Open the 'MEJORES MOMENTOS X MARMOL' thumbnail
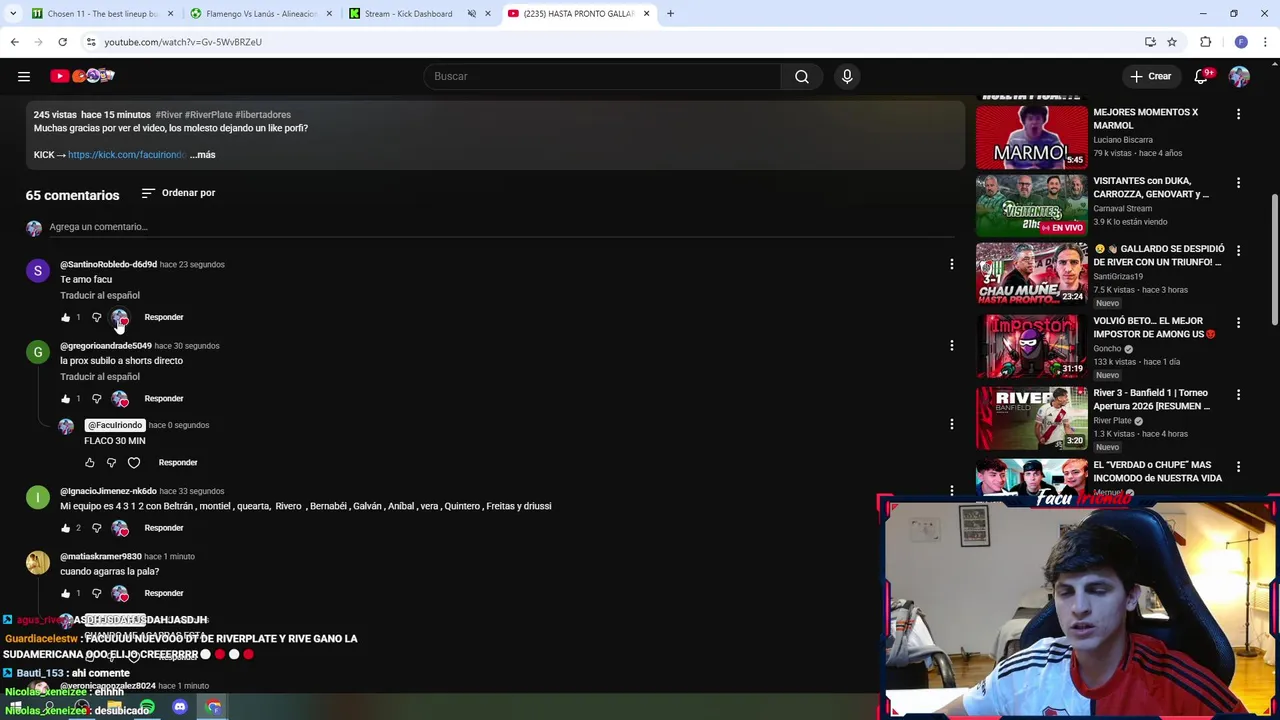1280x720 pixels. pos(1031,138)
